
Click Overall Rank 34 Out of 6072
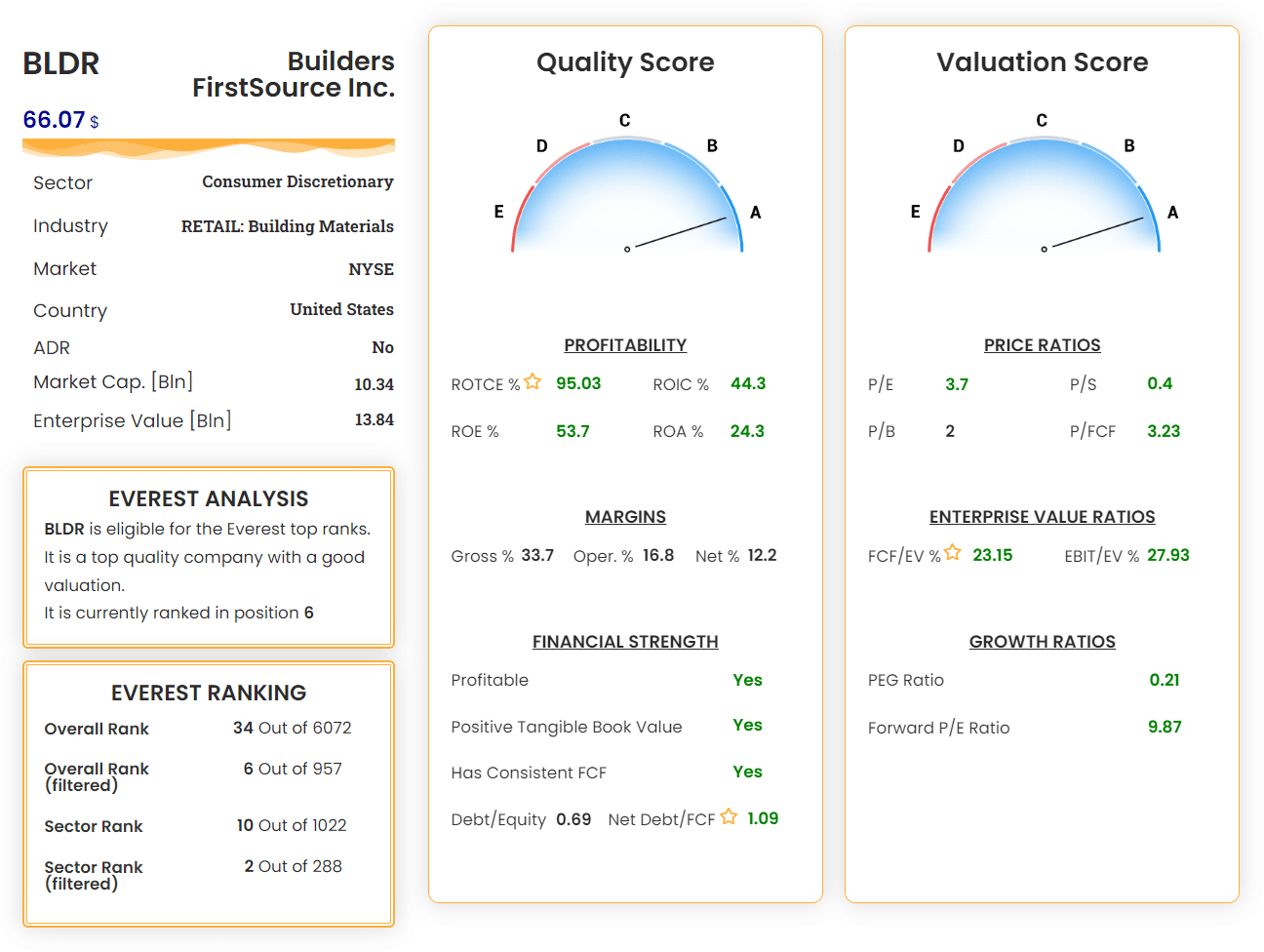pos(293,728)
